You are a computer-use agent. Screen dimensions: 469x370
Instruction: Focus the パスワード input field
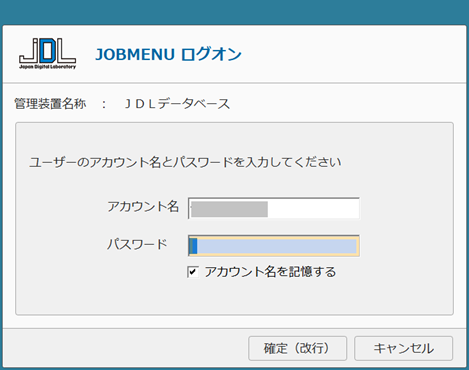[274, 246]
